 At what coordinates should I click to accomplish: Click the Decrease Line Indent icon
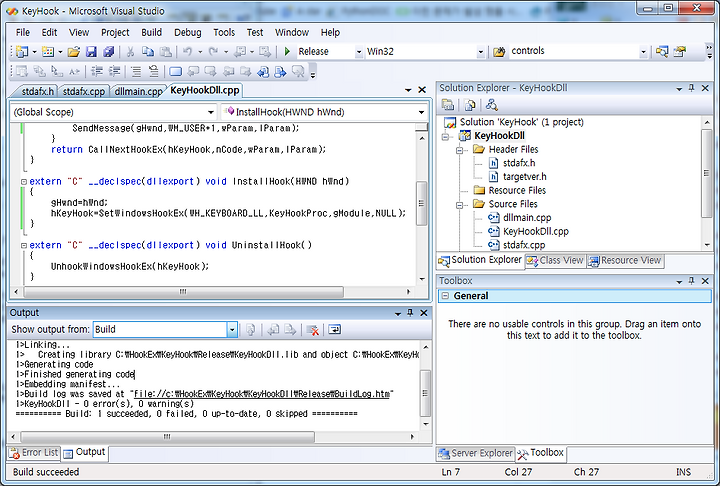point(97,71)
